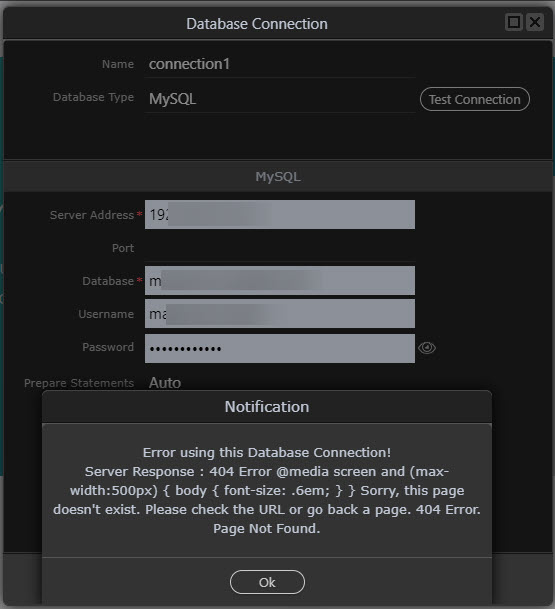Click the Ok button in Notification
Image resolution: width=555 pixels, height=609 pixels.
coord(267,582)
